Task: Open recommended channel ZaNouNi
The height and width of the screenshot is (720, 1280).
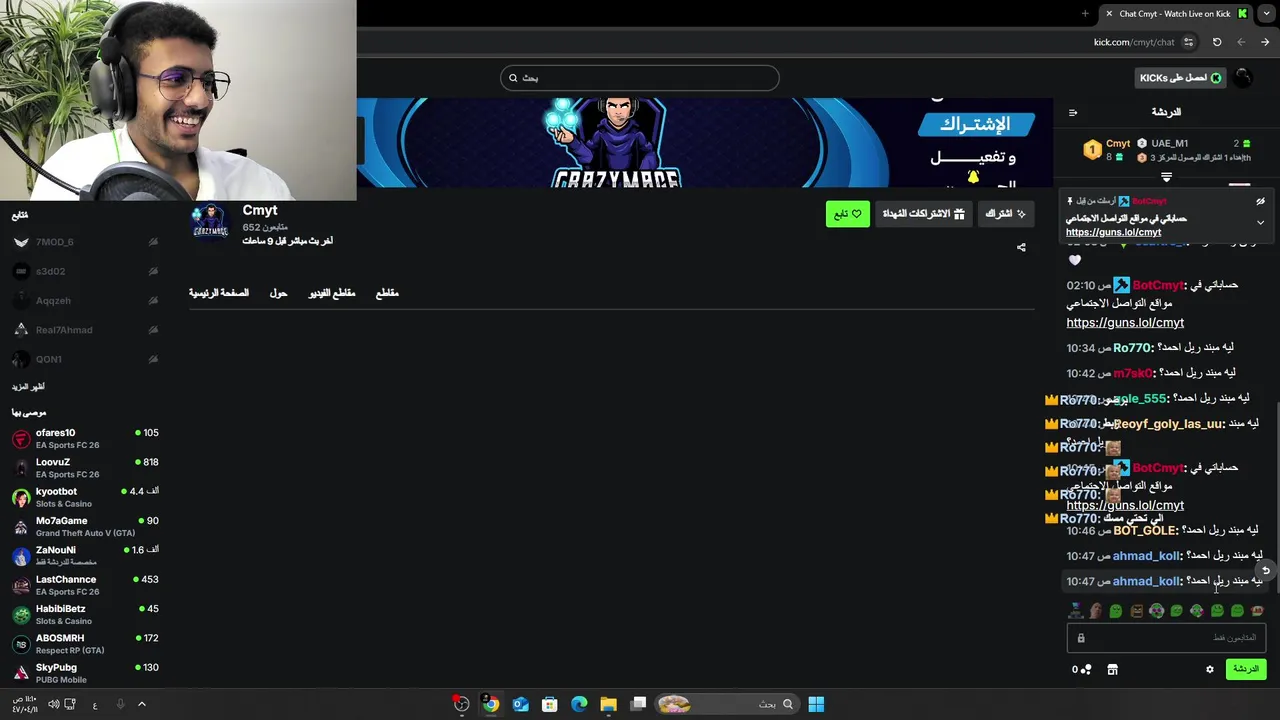Action: point(85,555)
